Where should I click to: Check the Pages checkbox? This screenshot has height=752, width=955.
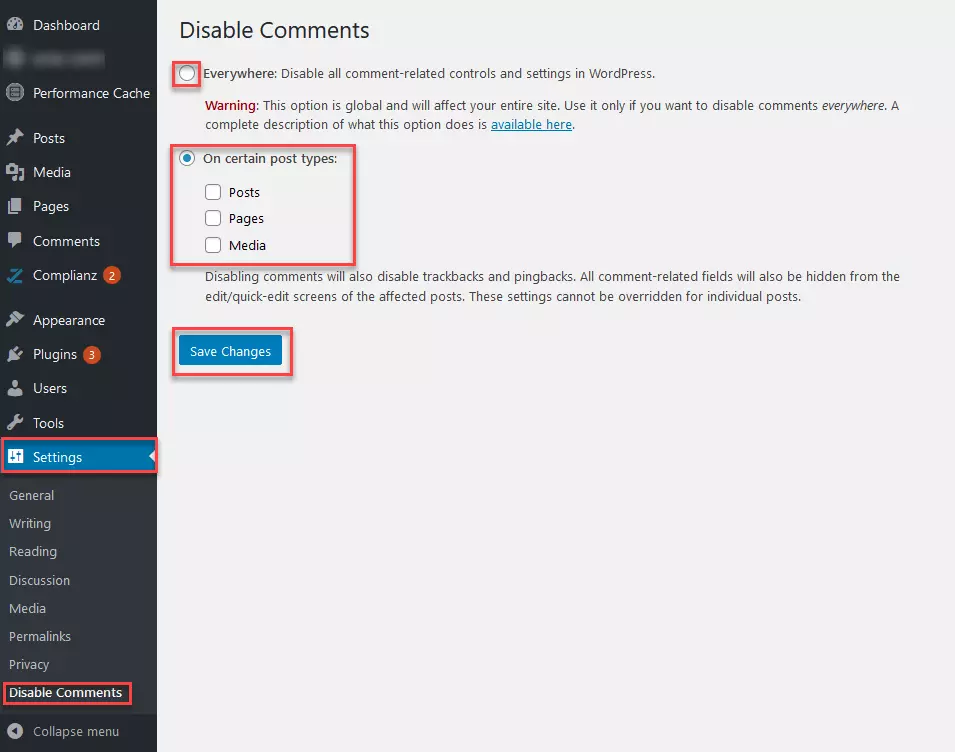213,218
